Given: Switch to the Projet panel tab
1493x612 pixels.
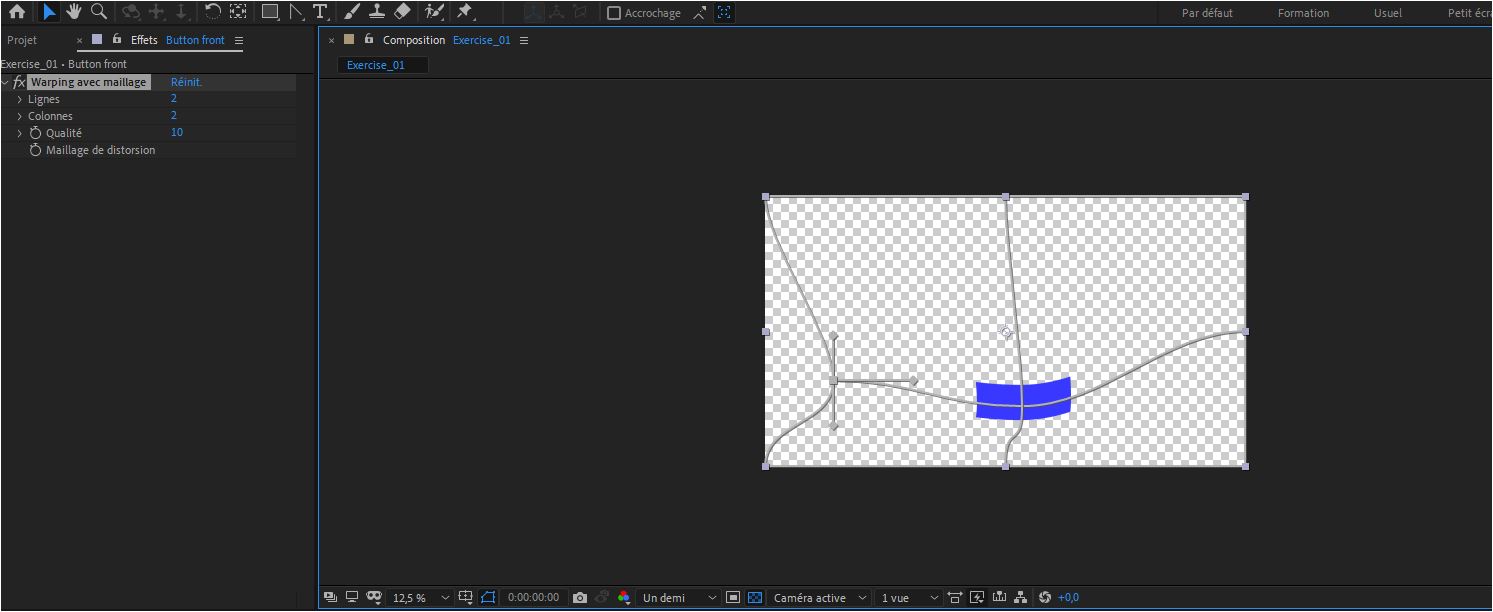Looking at the screenshot, I should coord(22,40).
